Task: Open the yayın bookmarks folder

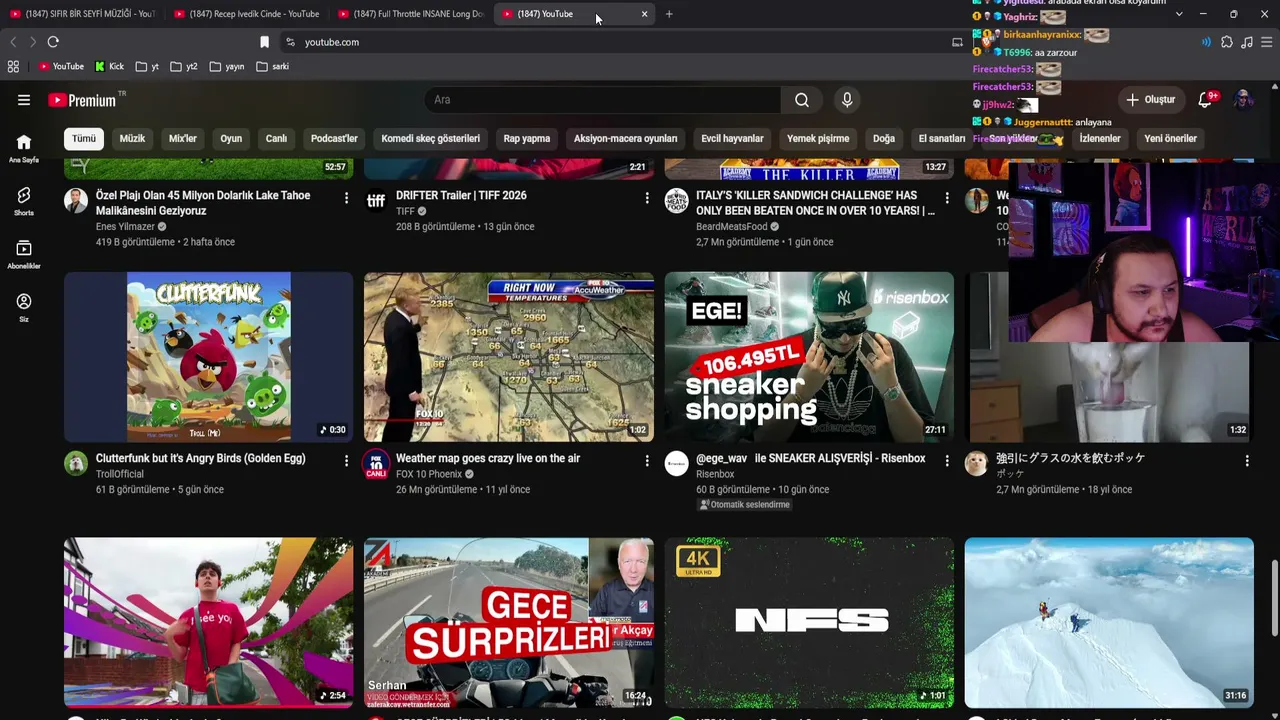Action: click(226, 67)
